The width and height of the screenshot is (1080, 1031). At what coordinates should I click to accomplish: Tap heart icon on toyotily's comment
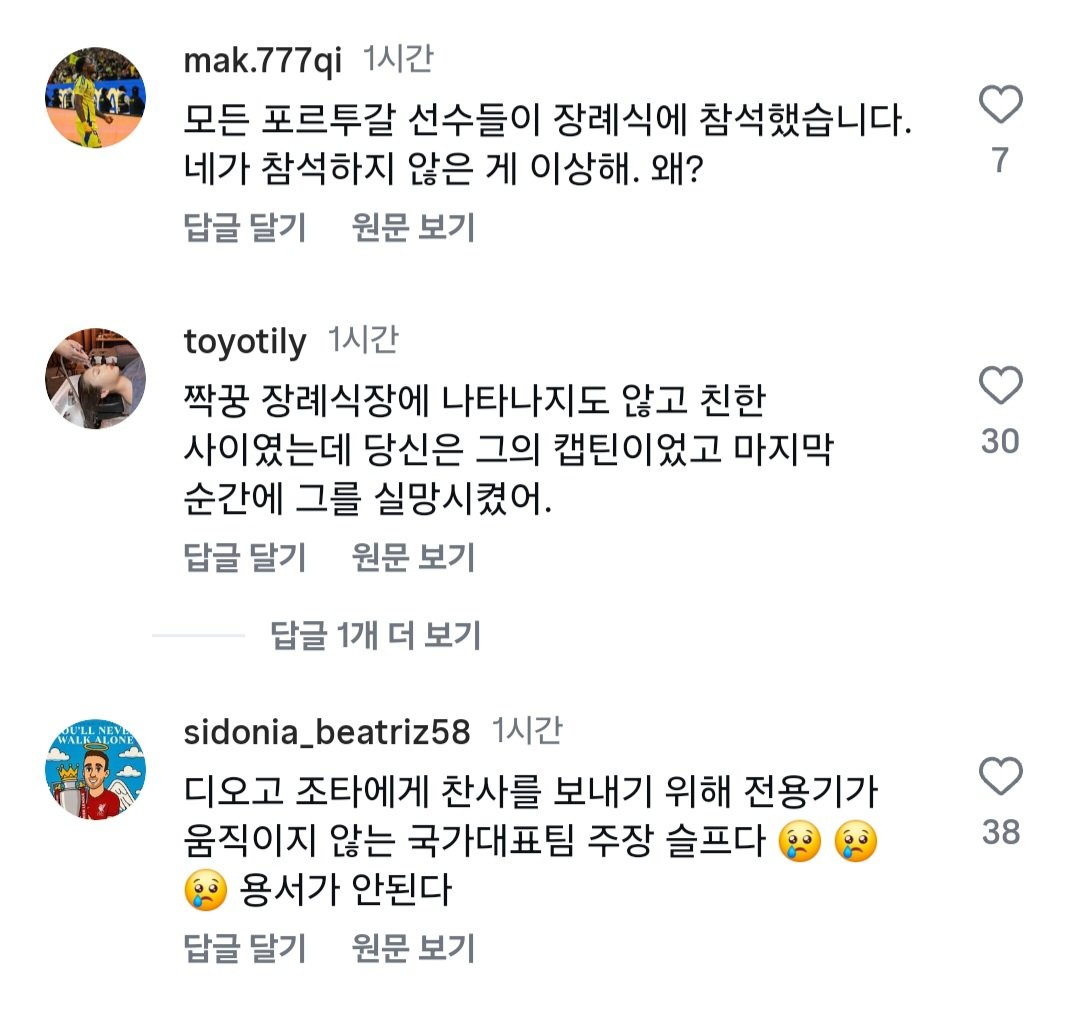coord(1000,386)
